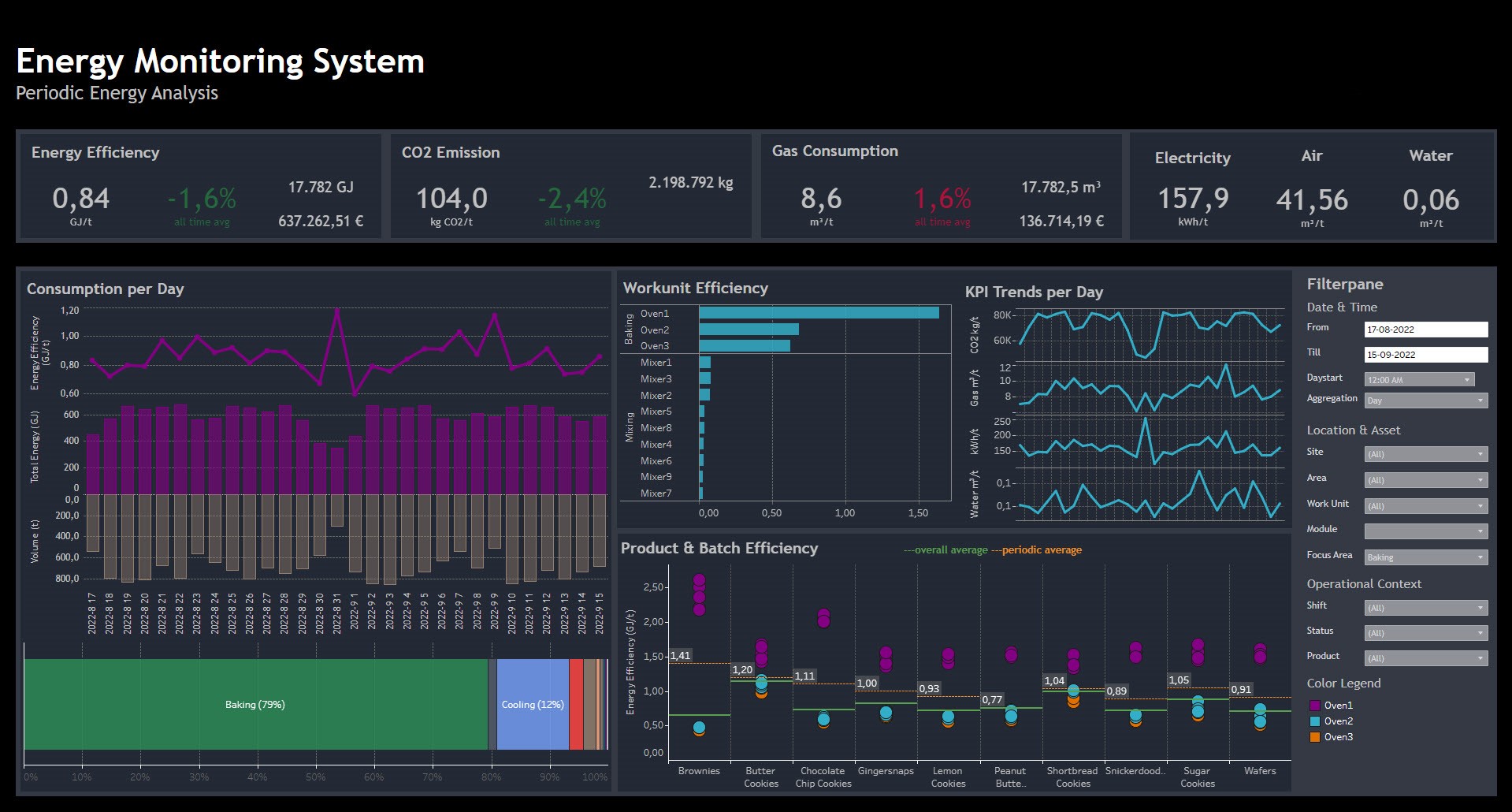Select the purple Oven1 legend swatch

[x=1314, y=706]
